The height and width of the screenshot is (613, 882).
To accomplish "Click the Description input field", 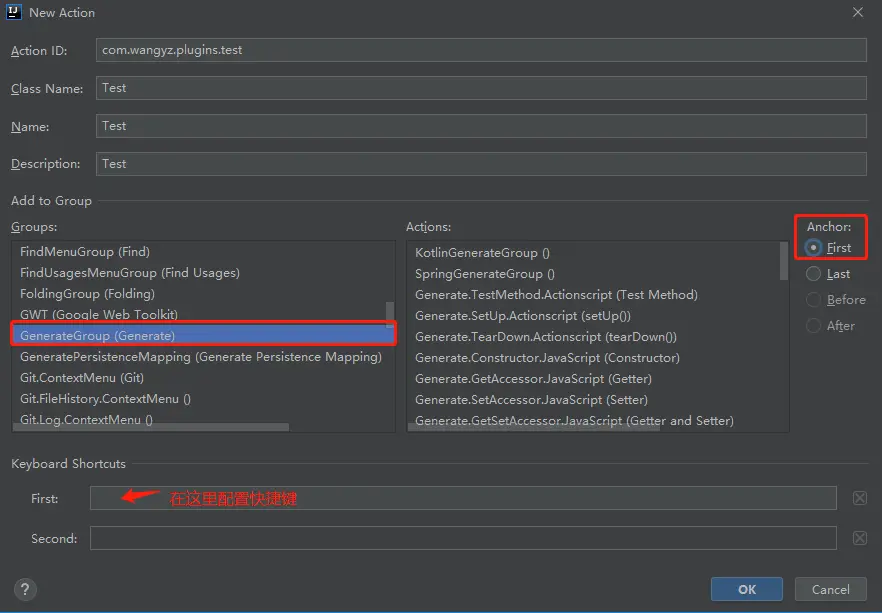I will tap(481, 164).
